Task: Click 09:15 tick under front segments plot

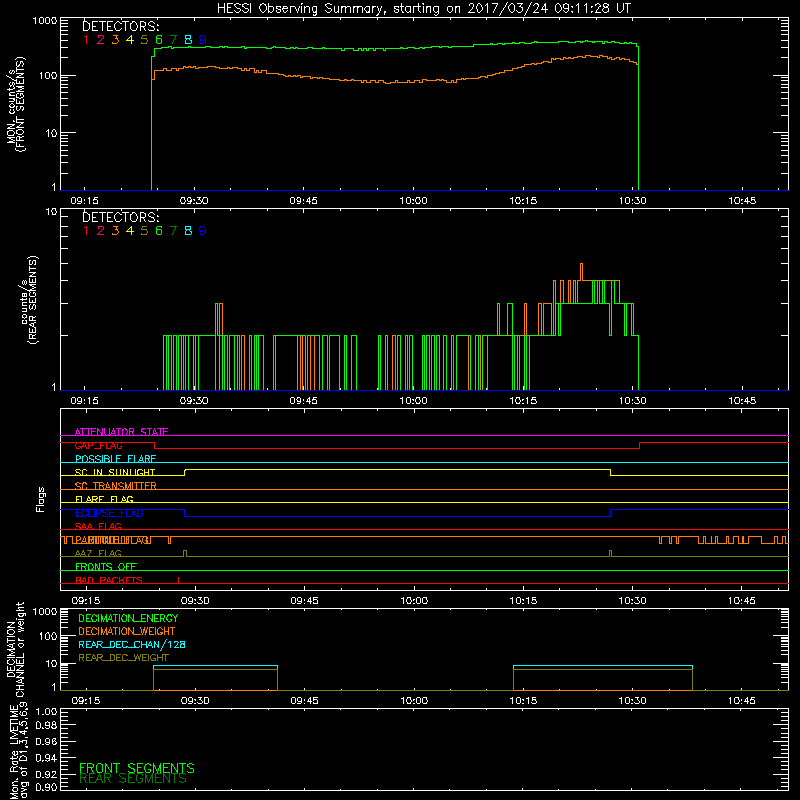Action: [x=84, y=201]
